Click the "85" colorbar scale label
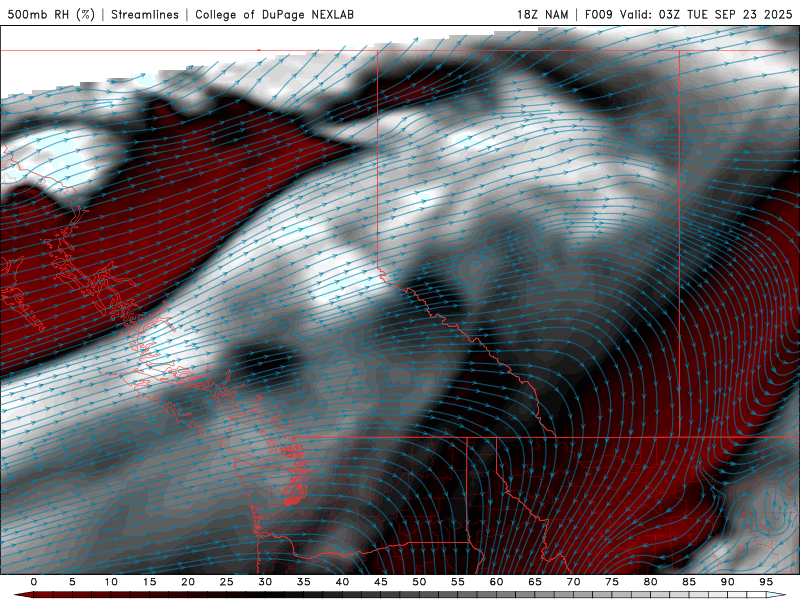 click(689, 582)
